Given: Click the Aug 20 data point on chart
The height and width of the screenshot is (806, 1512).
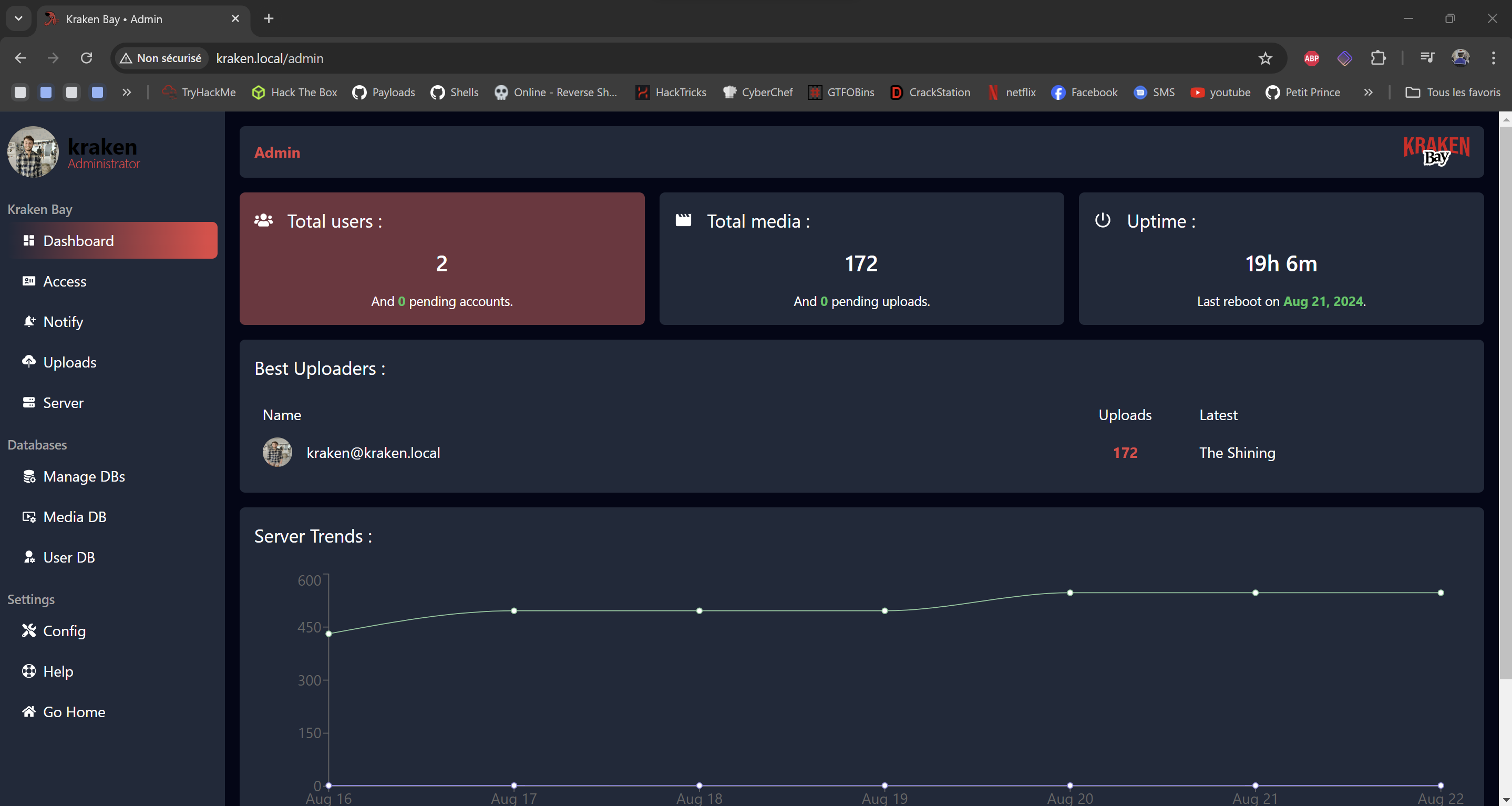Looking at the screenshot, I should [x=1069, y=593].
